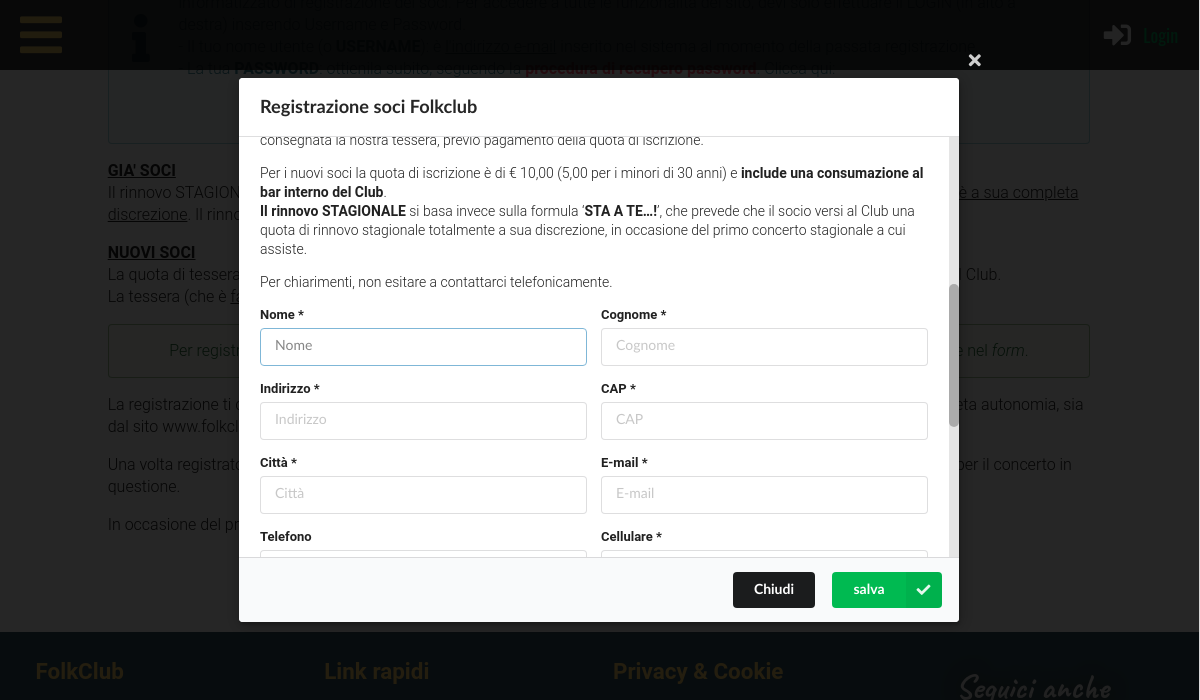Focus the Città input box
This screenshot has height=700, width=1200.
click(423, 495)
